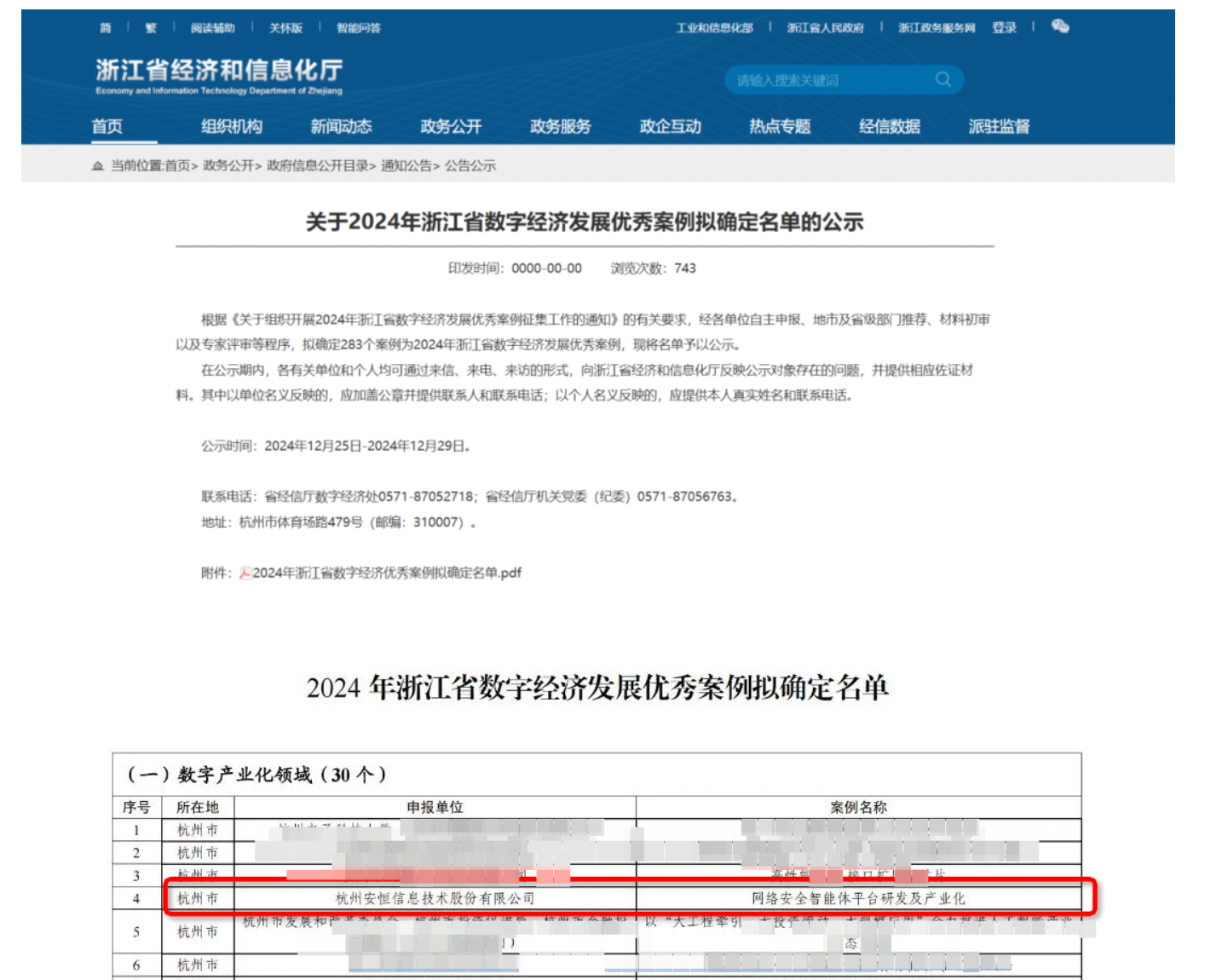Select the 政务公开 navigation tab
1205x980 pixels.
click(451, 127)
